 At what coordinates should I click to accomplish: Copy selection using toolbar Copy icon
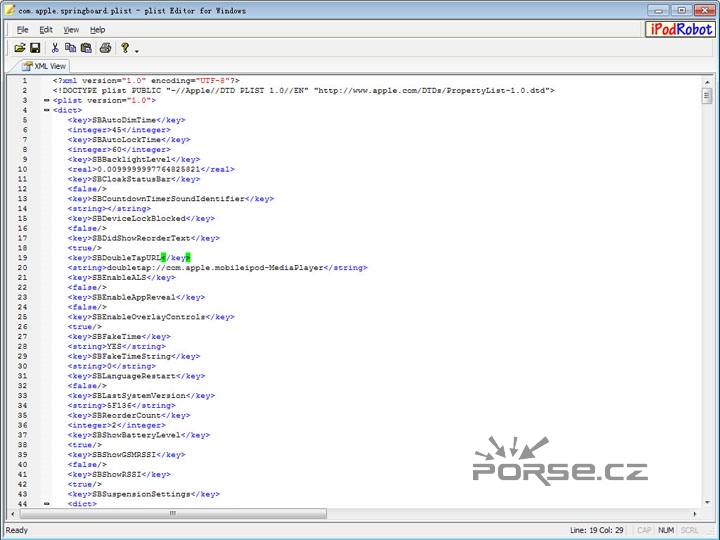70,48
